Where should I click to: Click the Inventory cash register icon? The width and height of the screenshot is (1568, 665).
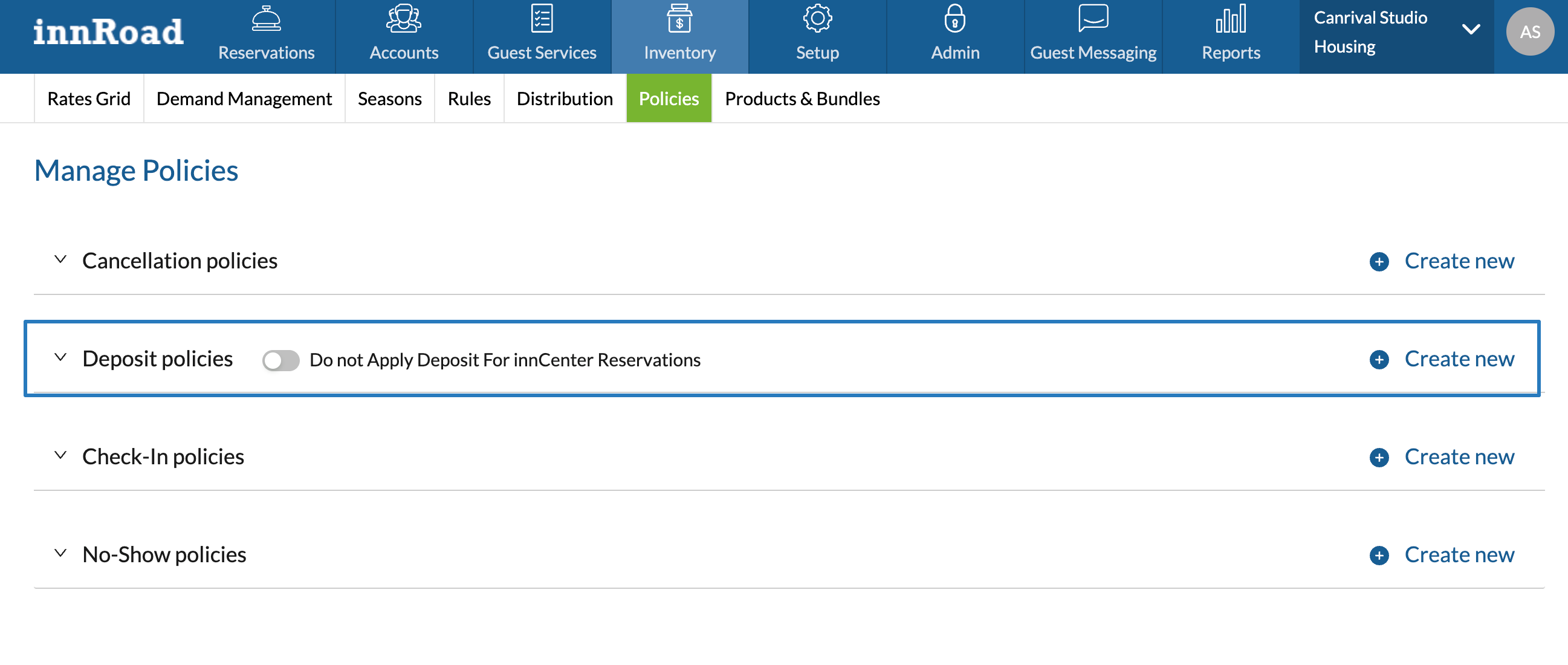679,19
